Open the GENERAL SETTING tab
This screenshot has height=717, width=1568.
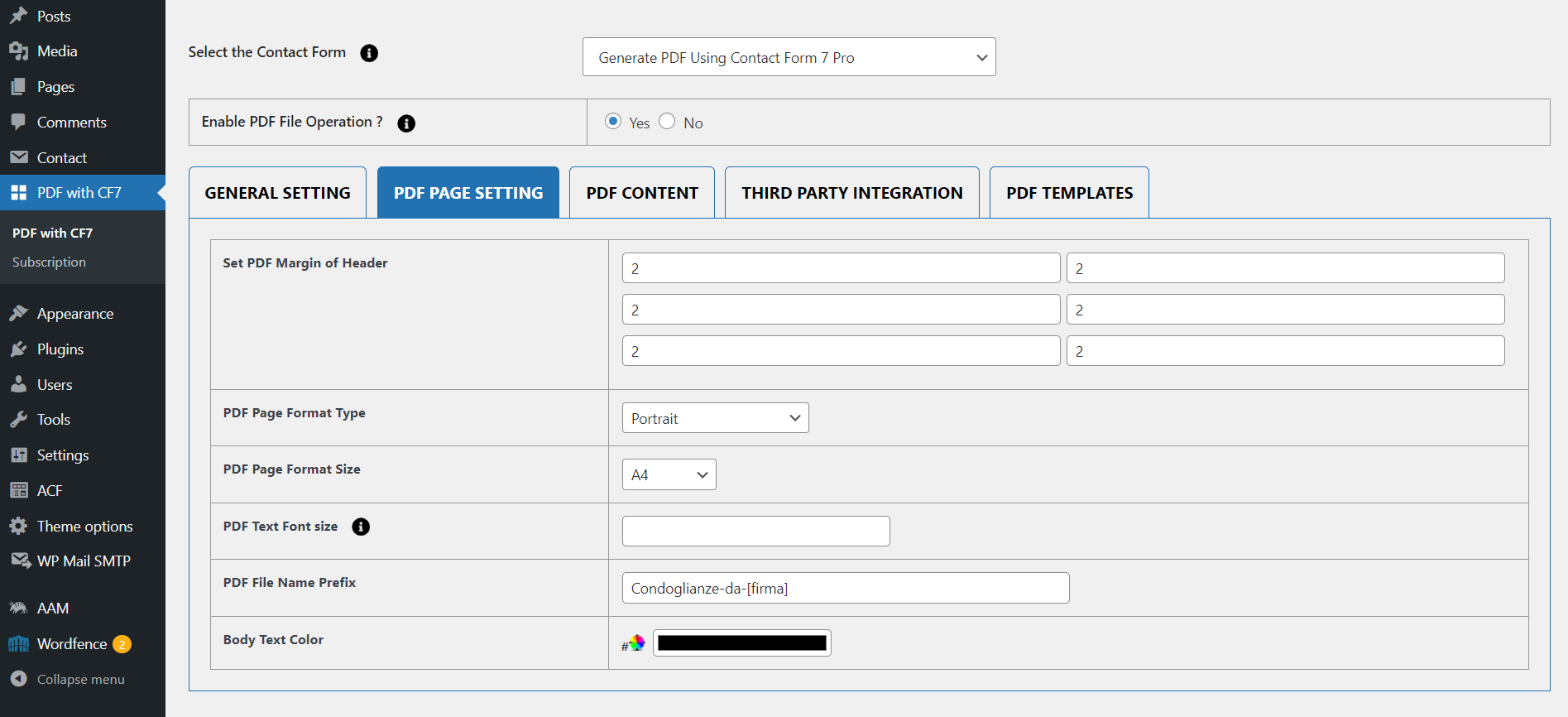click(277, 193)
